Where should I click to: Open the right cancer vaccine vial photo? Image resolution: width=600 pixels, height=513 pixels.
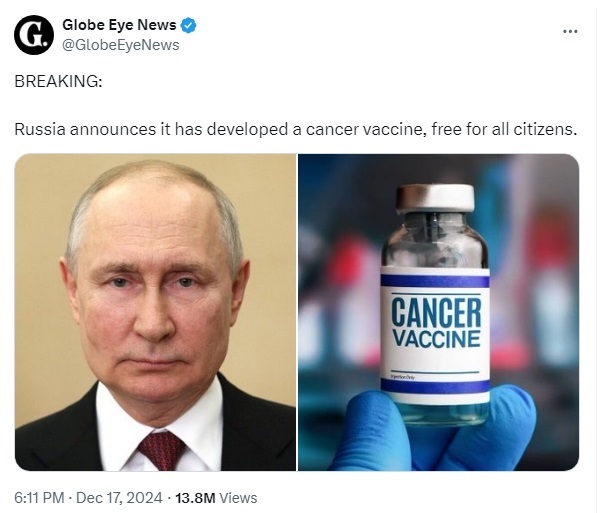pos(439,312)
